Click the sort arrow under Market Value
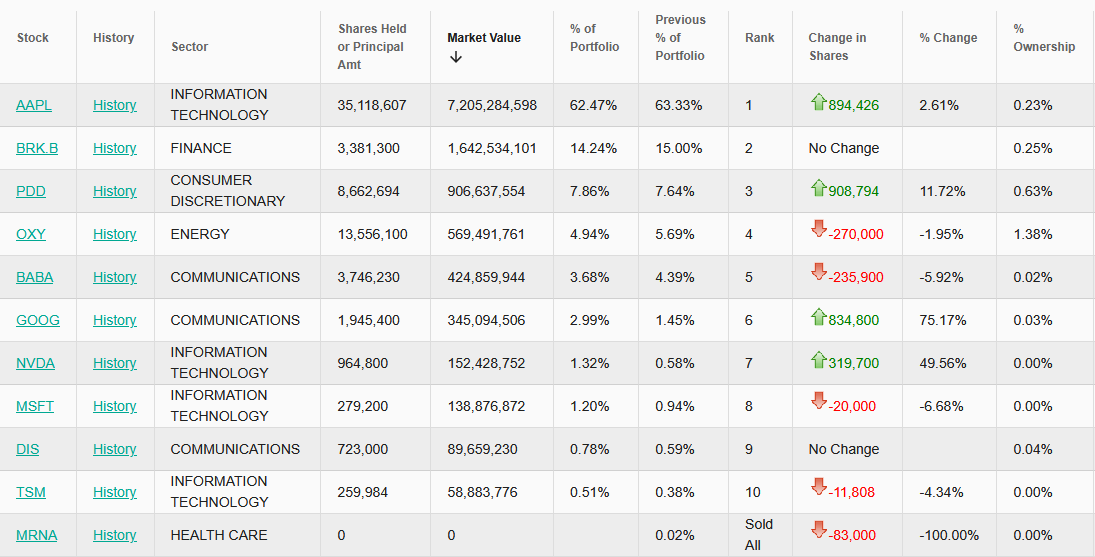Screen dimensions: 1095x557 coord(456,57)
